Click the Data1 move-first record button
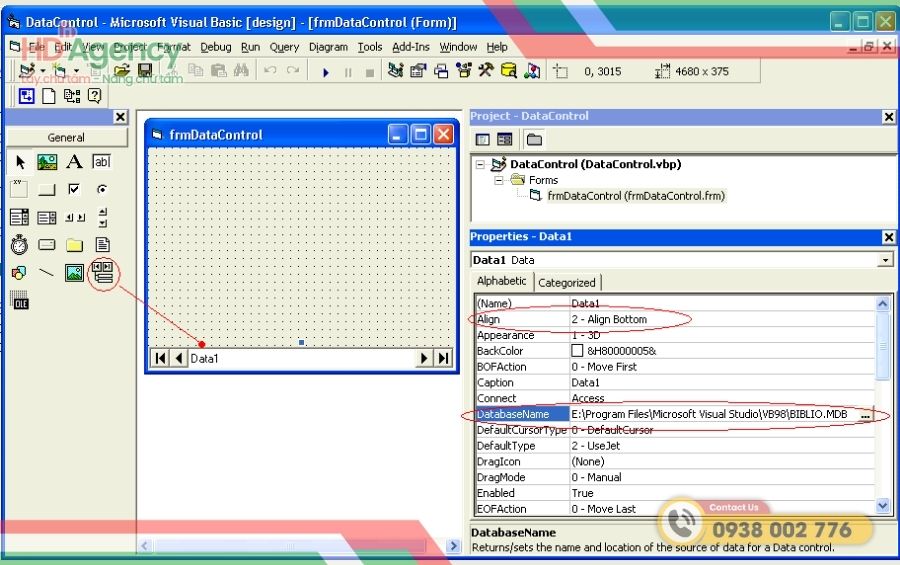The image size is (900, 565). [x=161, y=358]
